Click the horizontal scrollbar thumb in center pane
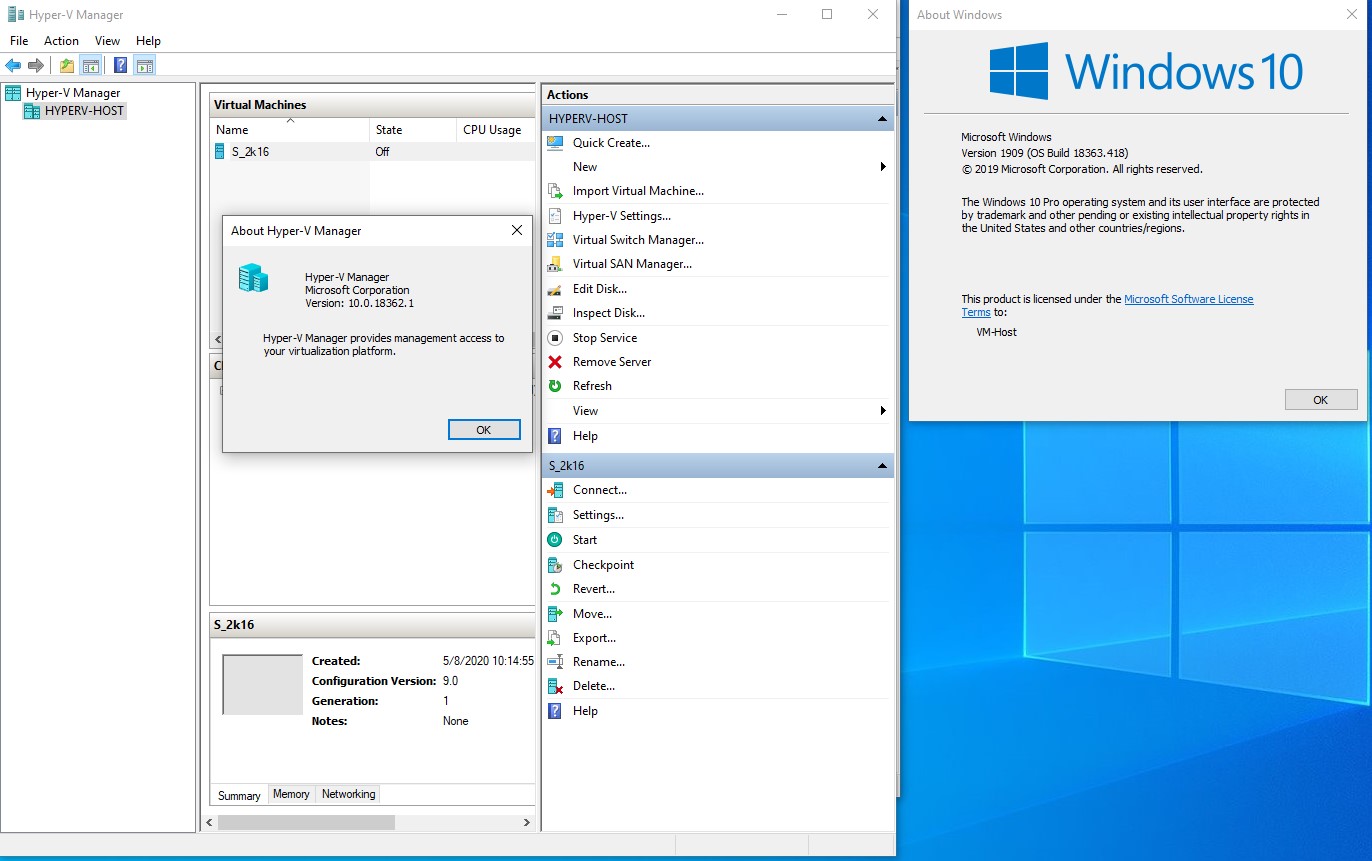Screen dimensions: 1372x861 306,822
